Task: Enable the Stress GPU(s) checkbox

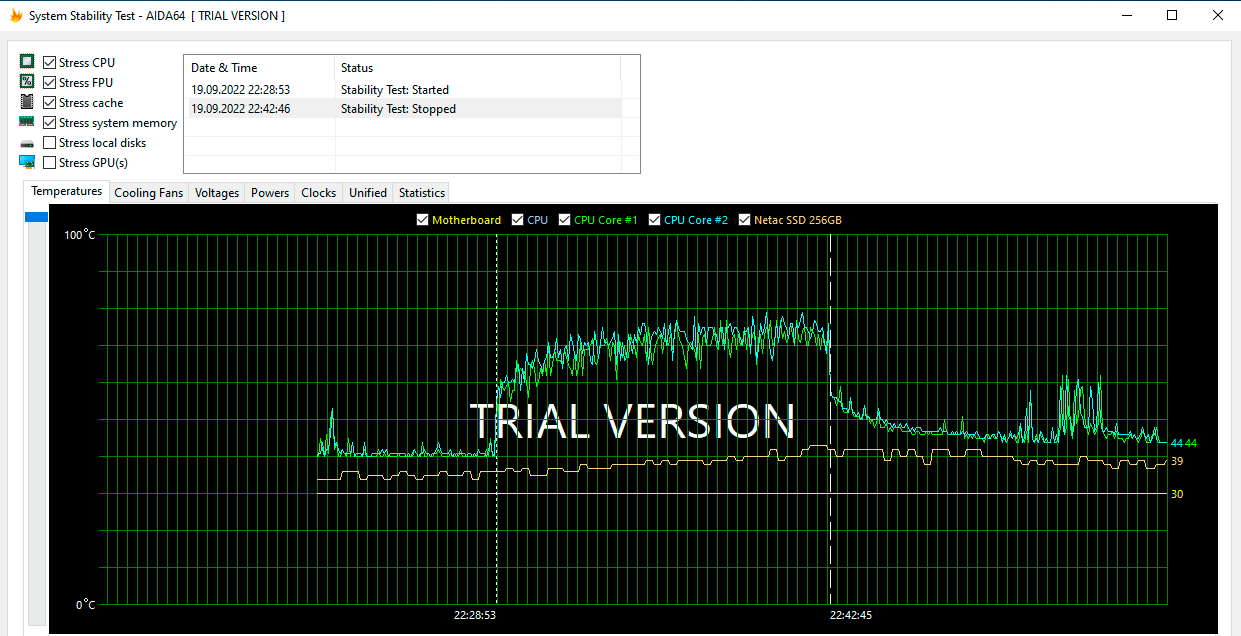Action: tap(50, 163)
